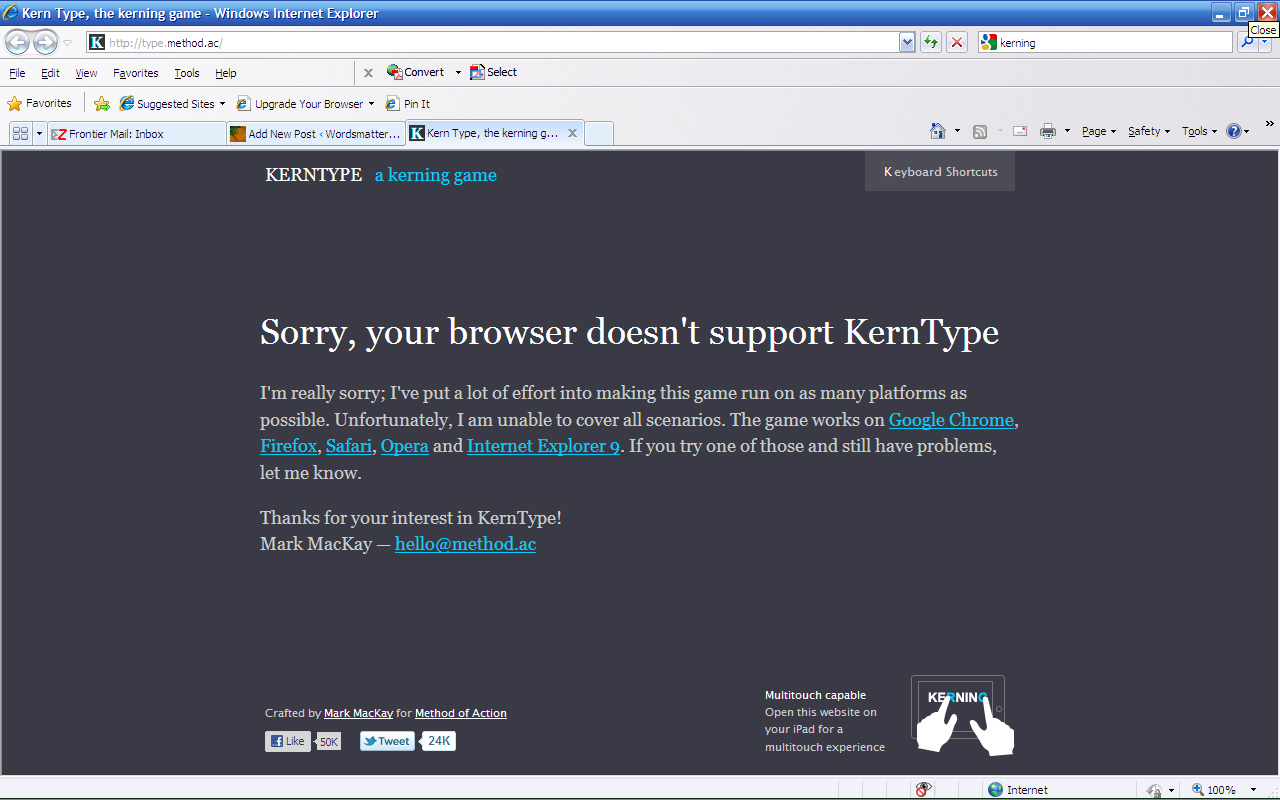The width and height of the screenshot is (1280, 800).
Task: Expand the Print dropdown arrow
Action: click(1067, 131)
